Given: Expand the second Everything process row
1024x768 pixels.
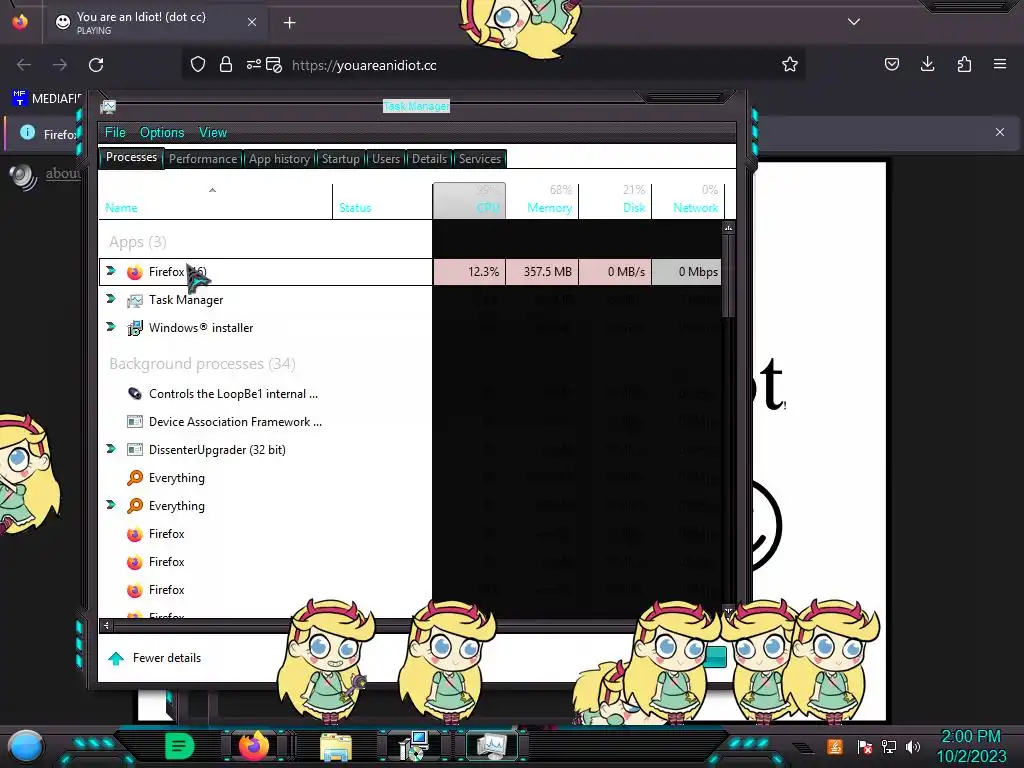Looking at the screenshot, I should click(111, 505).
